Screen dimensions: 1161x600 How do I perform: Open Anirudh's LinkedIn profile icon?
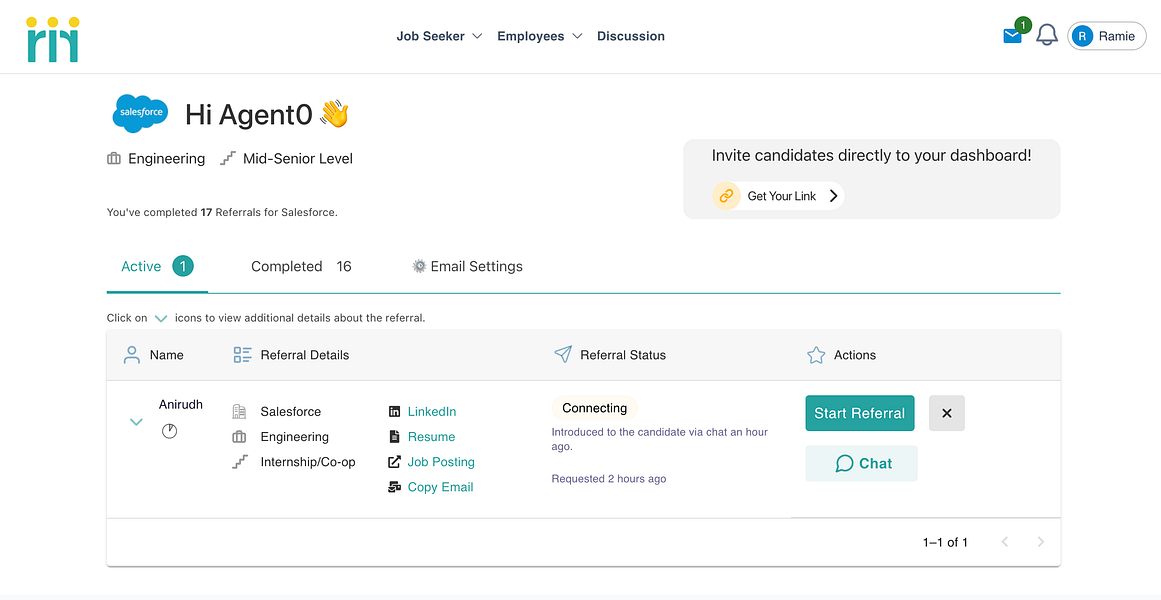click(394, 411)
